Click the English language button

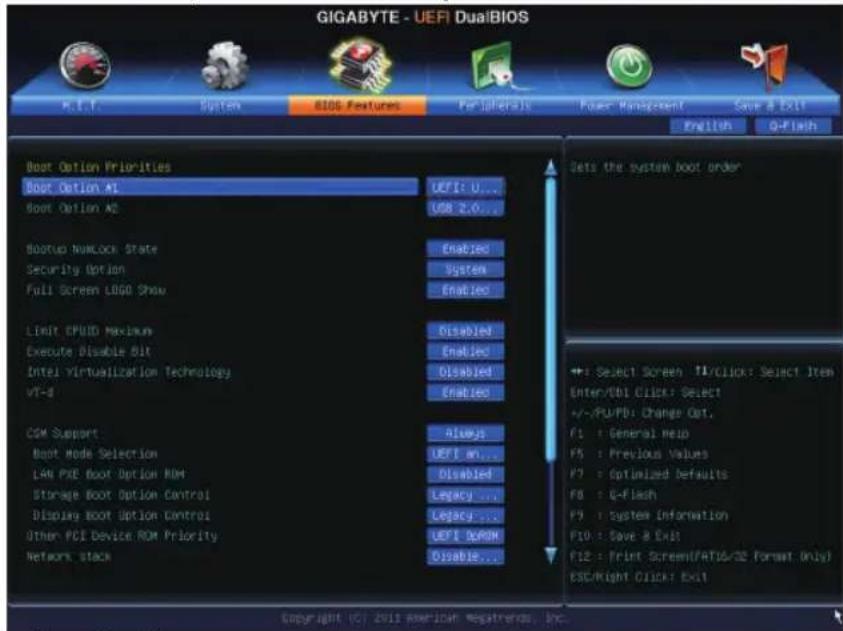[708, 126]
